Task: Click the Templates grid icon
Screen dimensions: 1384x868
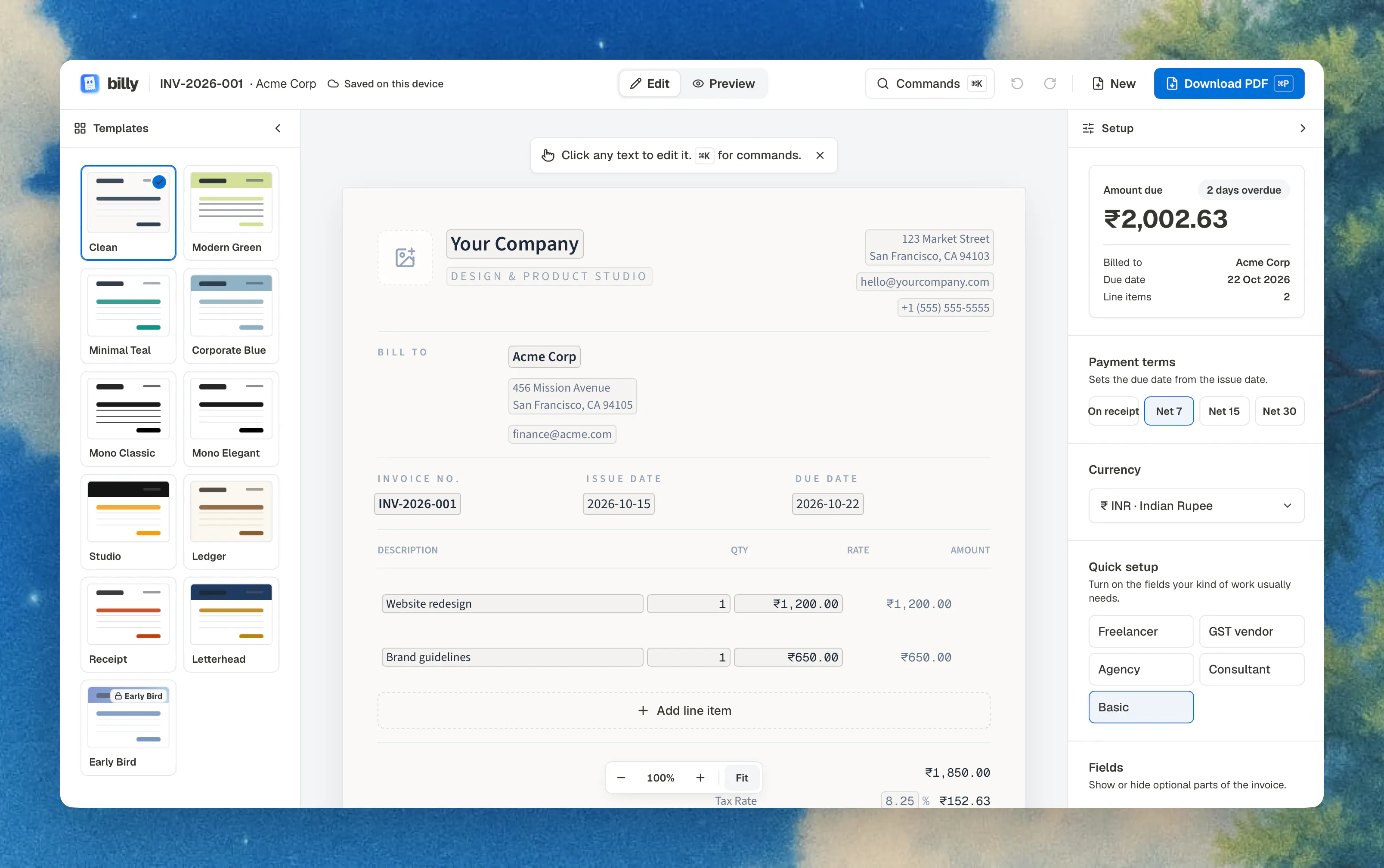Action: [x=80, y=128]
